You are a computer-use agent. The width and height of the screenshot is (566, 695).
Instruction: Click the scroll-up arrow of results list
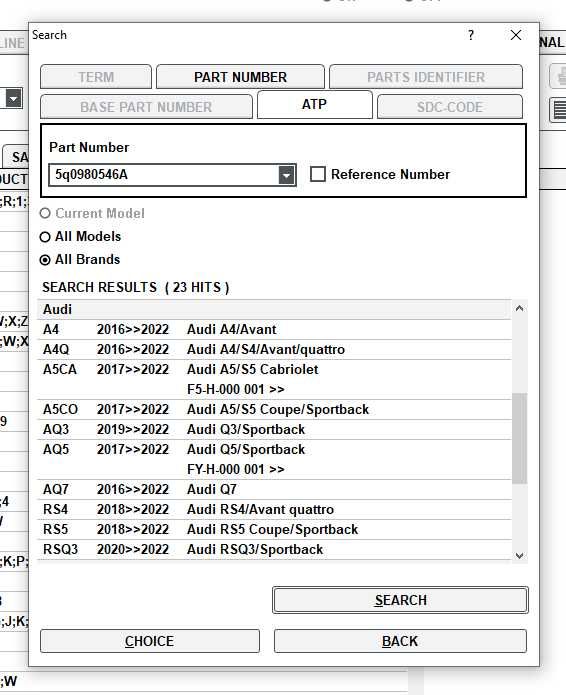519,308
